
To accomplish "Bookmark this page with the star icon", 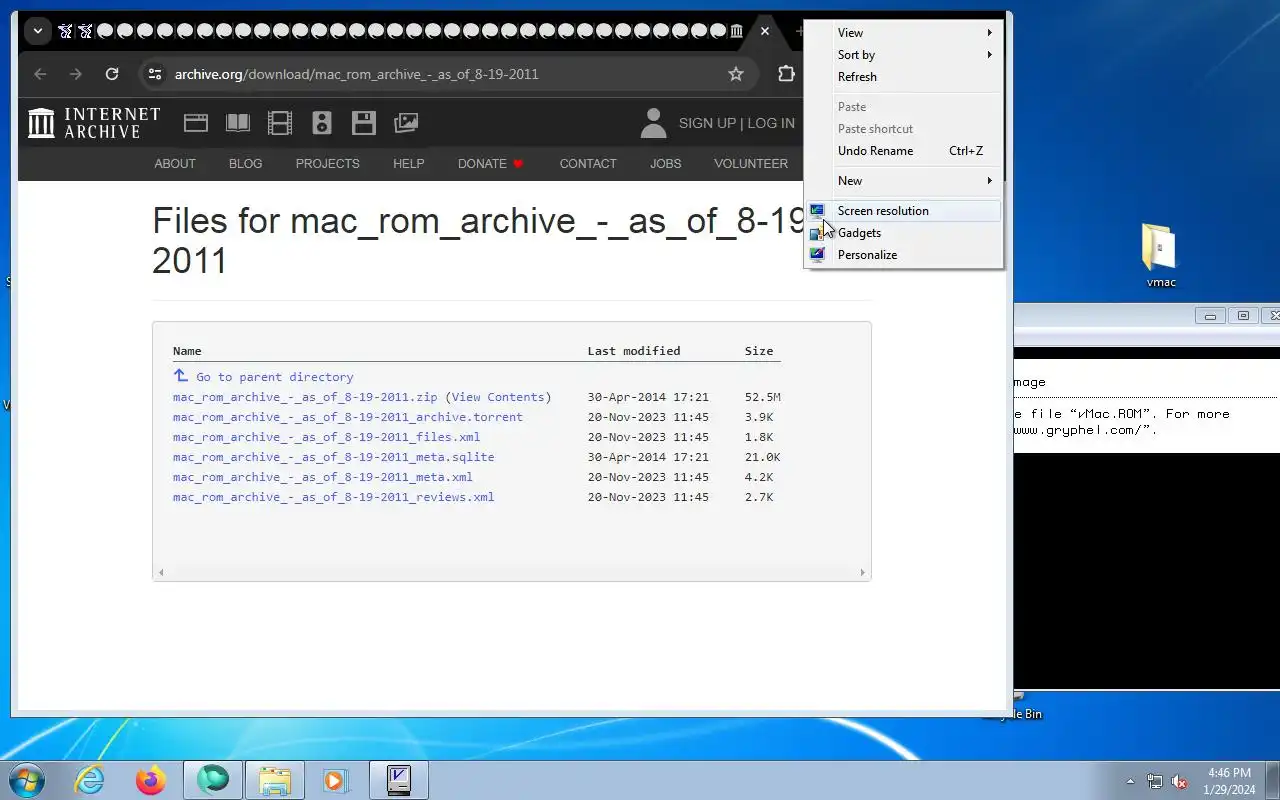I will pos(736,74).
